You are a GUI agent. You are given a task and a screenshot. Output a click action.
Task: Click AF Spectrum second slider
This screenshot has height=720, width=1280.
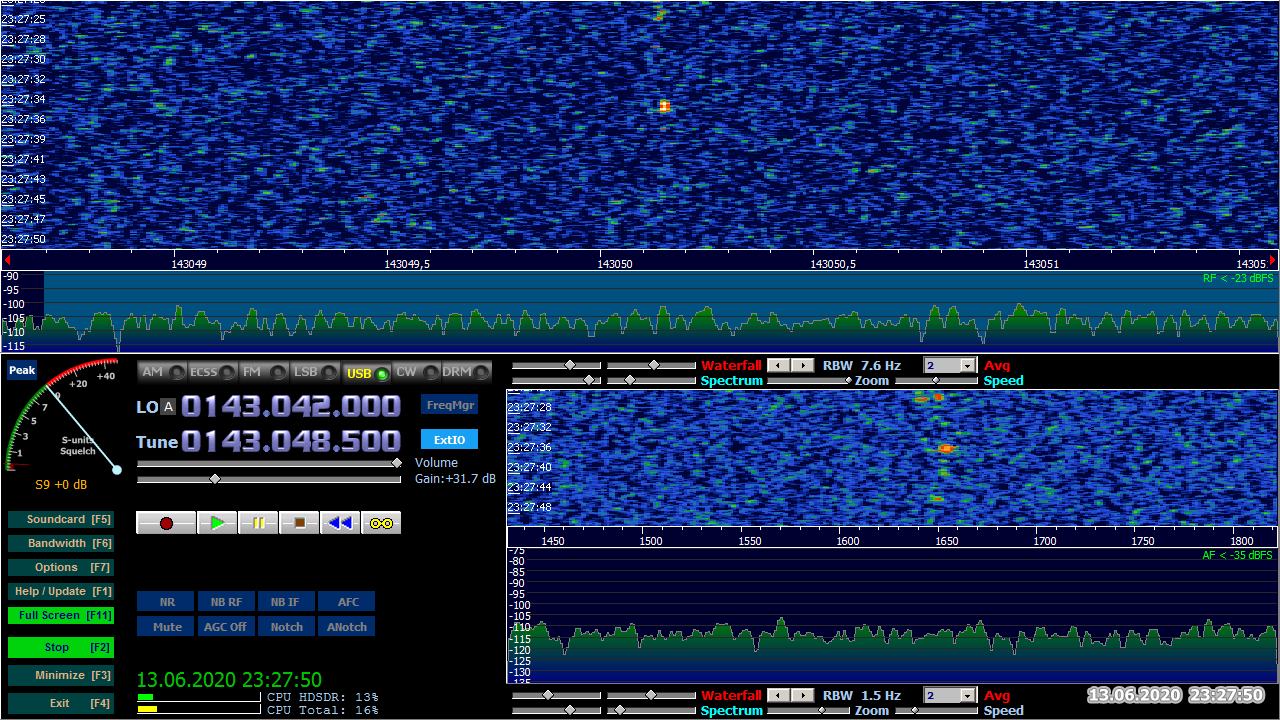[651, 710]
